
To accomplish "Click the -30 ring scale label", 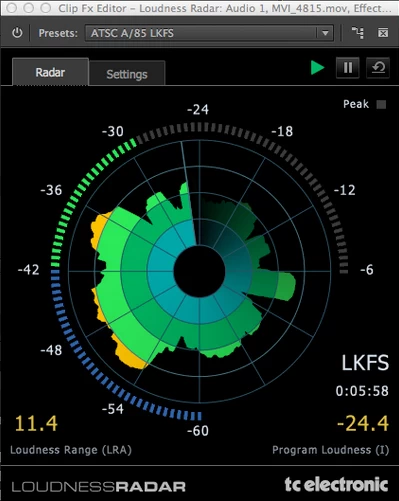I will coord(113,131).
